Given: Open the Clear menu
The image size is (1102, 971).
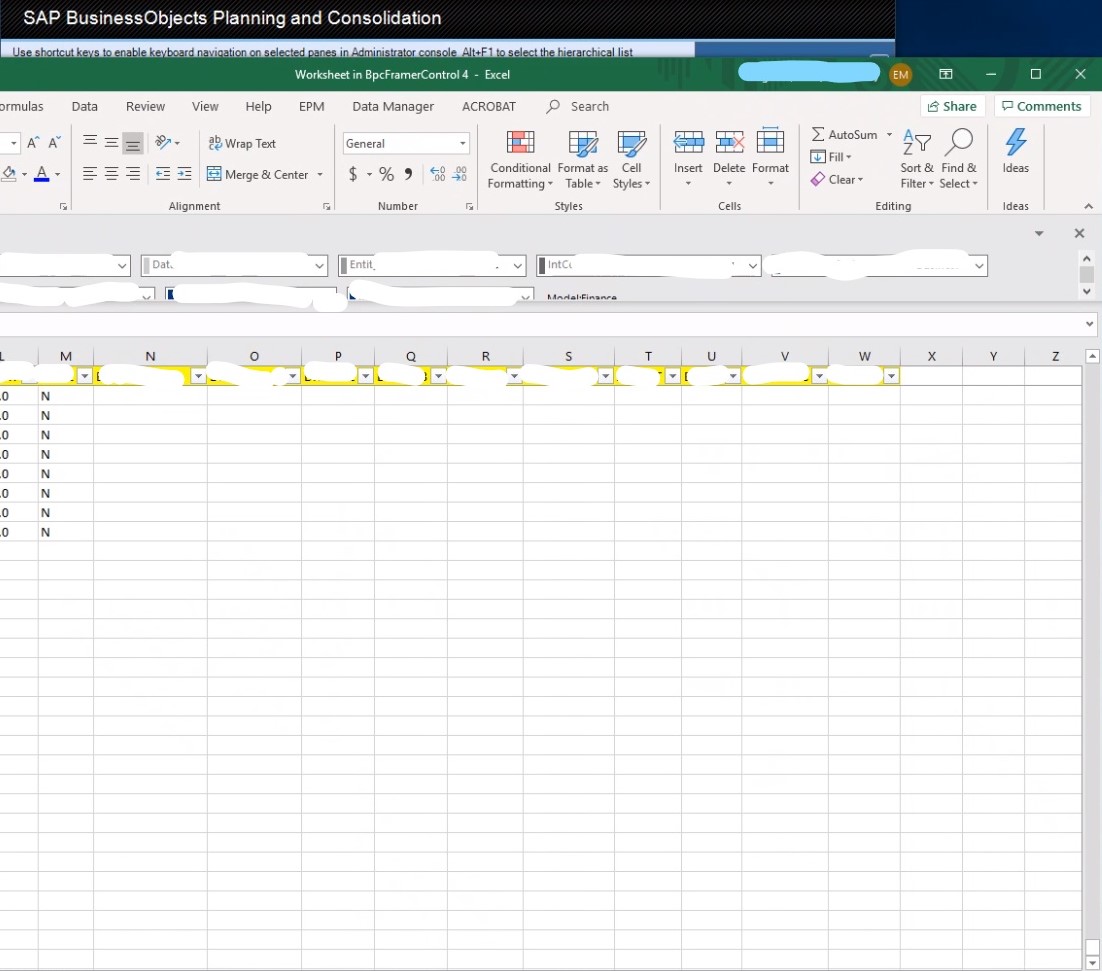Looking at the screenshot, I should click(837, 179).
